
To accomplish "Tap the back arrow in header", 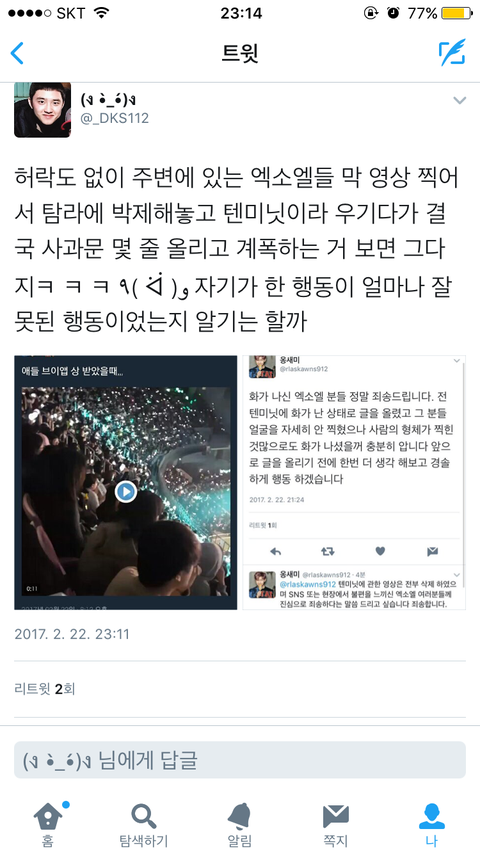I will point(17,53).
